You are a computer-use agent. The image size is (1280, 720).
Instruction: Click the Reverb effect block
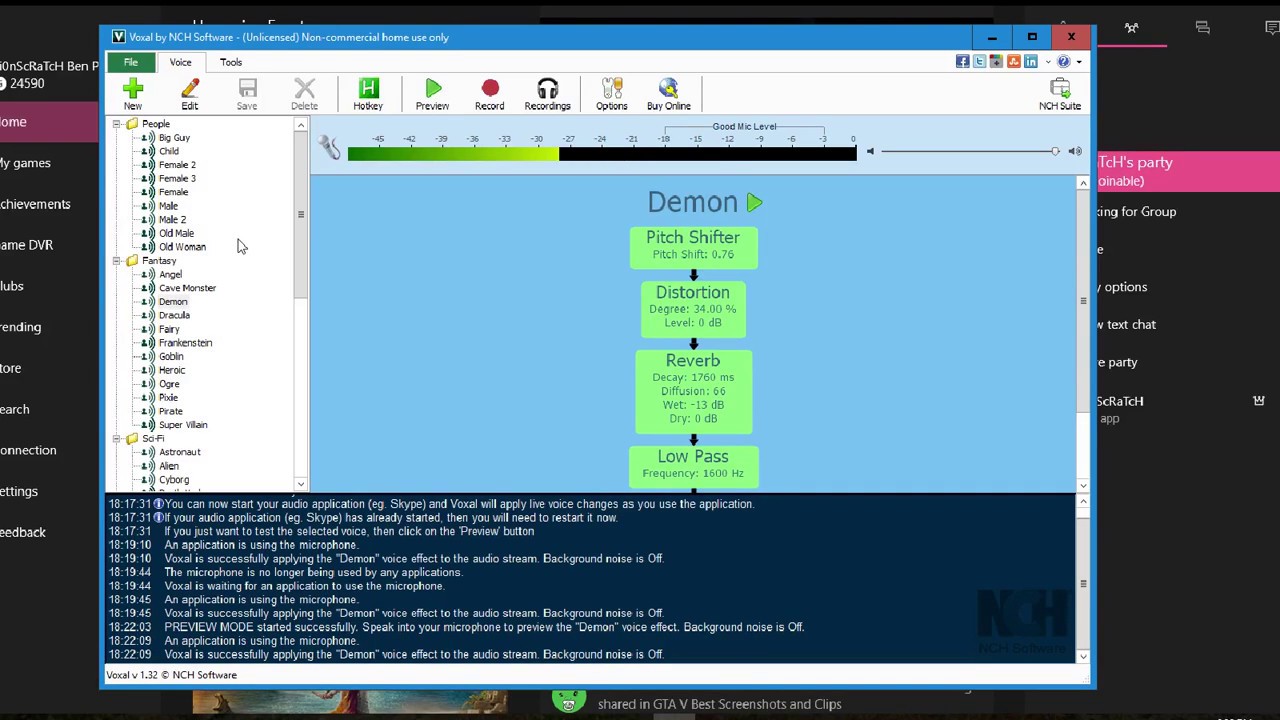click(693, 390)
